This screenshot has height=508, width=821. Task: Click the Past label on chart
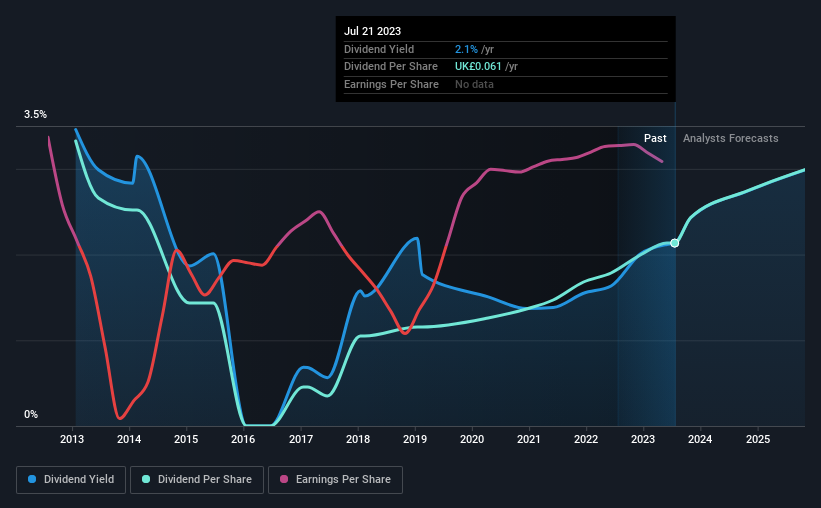pos(655,138)
